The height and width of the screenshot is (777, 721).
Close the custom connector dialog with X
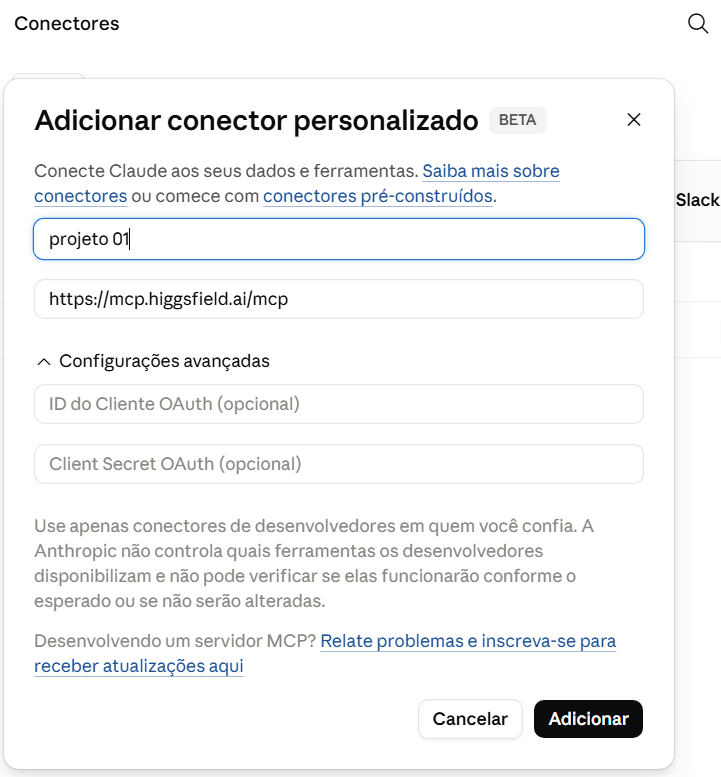[x=634, y=119]
